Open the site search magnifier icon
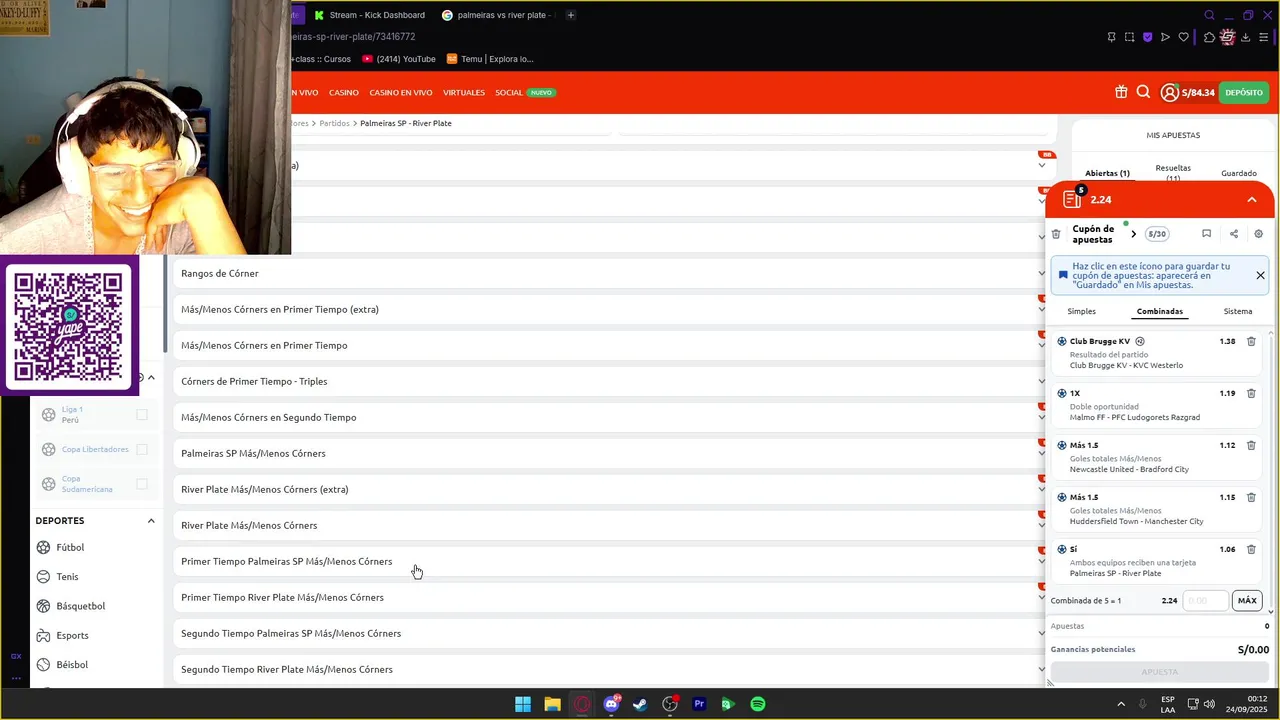 pyautogui.click(x=1143, y=92)
